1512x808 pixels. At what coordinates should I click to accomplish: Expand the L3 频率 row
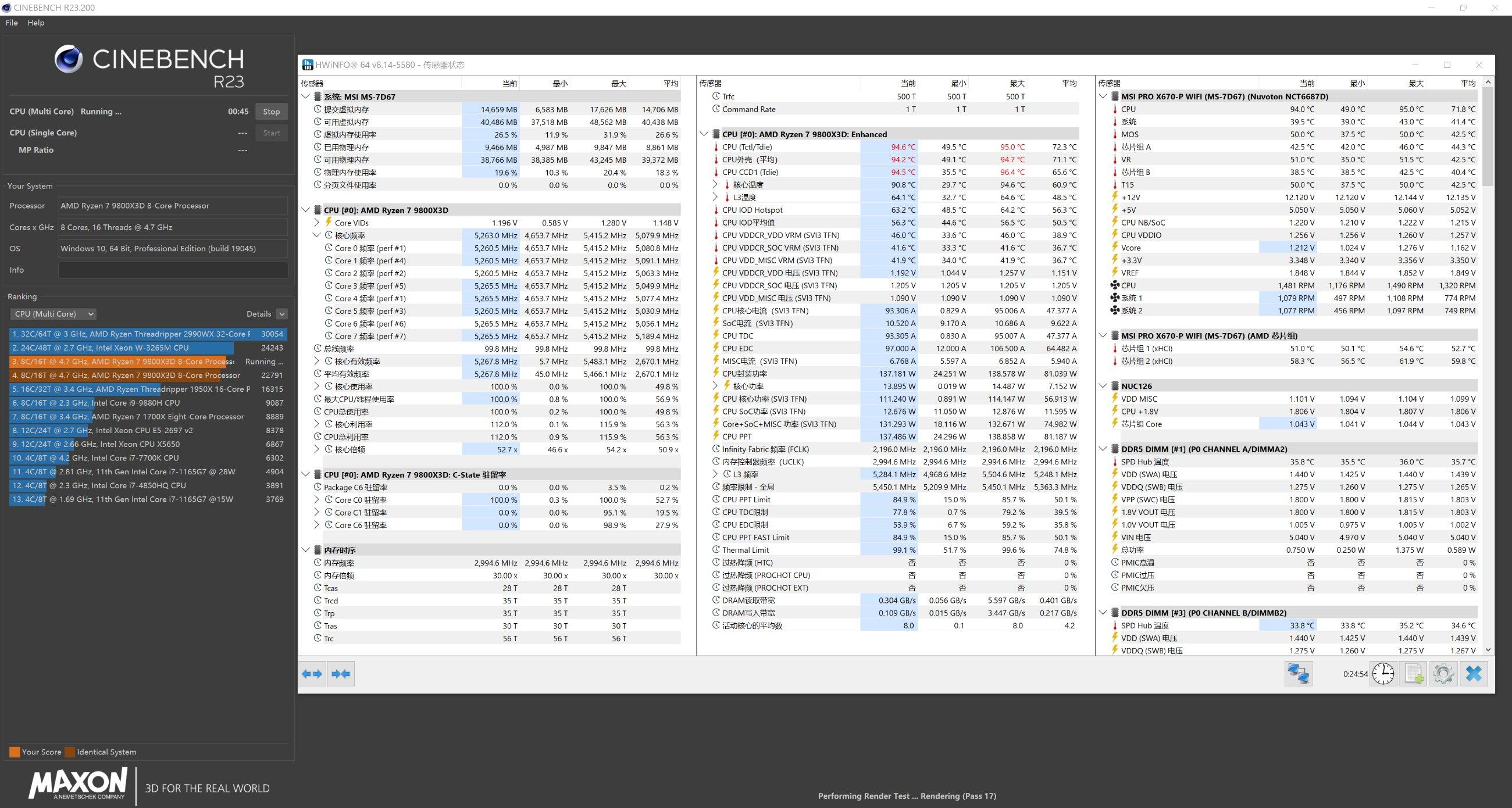point(715,474)
